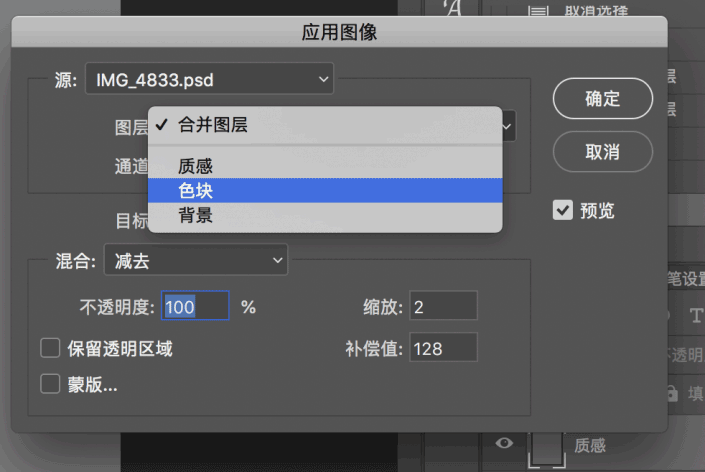Toggle the 预览 checkbox
705x472 pixels.
562,210
